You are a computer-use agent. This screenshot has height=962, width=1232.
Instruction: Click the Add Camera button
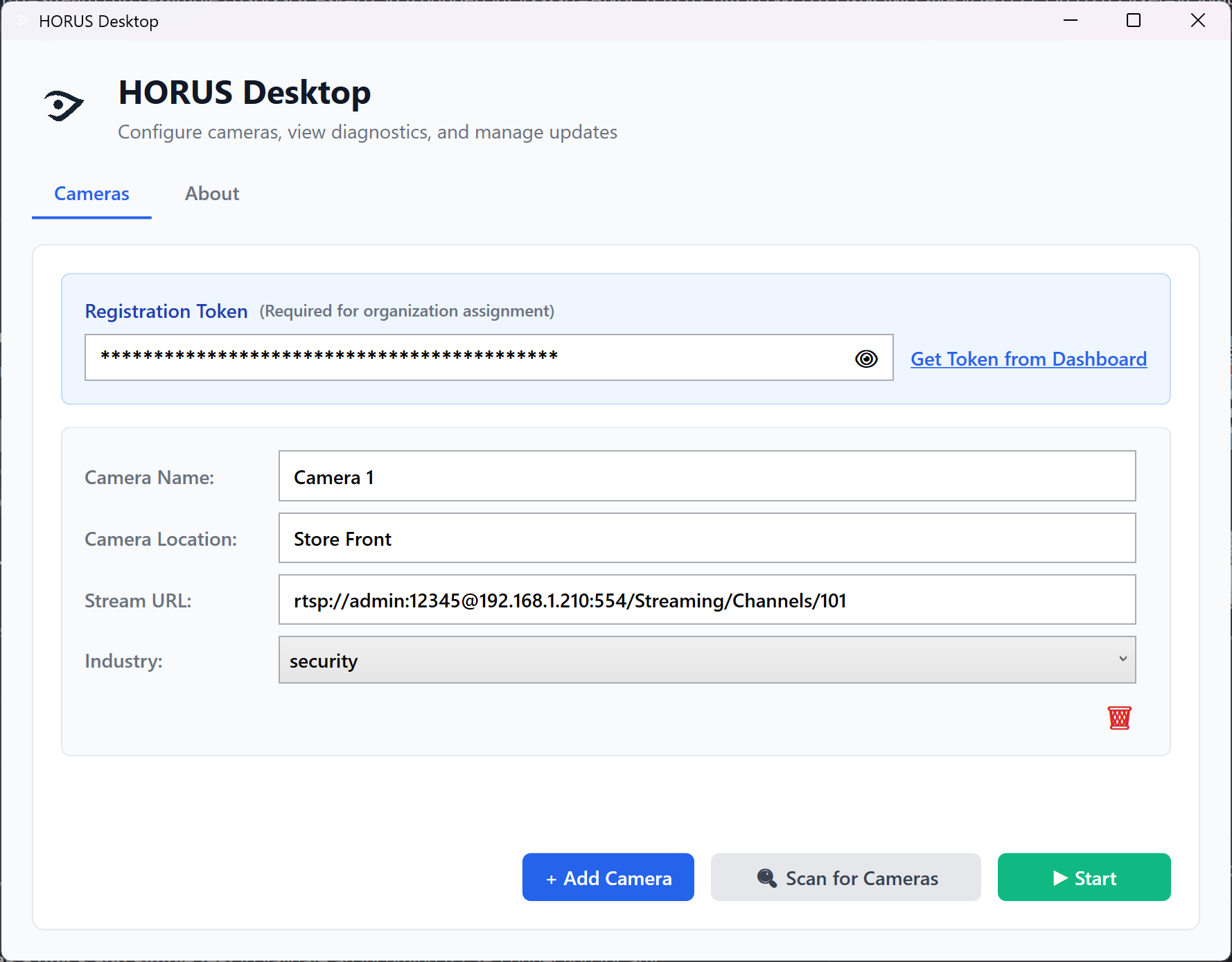(x=608, y=878)
